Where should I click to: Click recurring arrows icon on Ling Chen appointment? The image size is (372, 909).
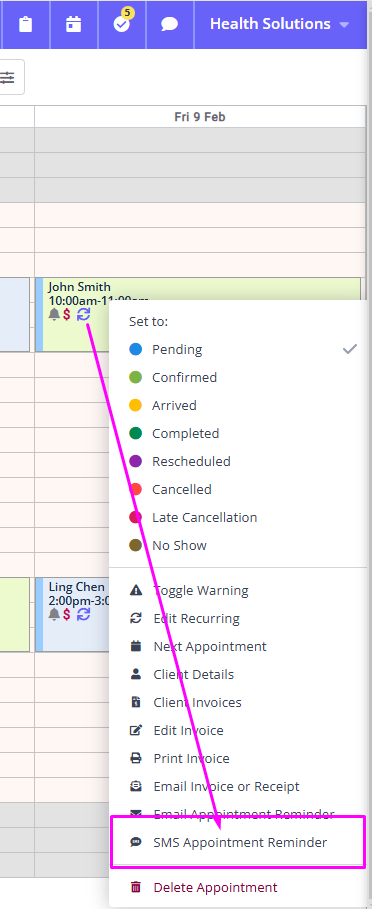point(83,614)
